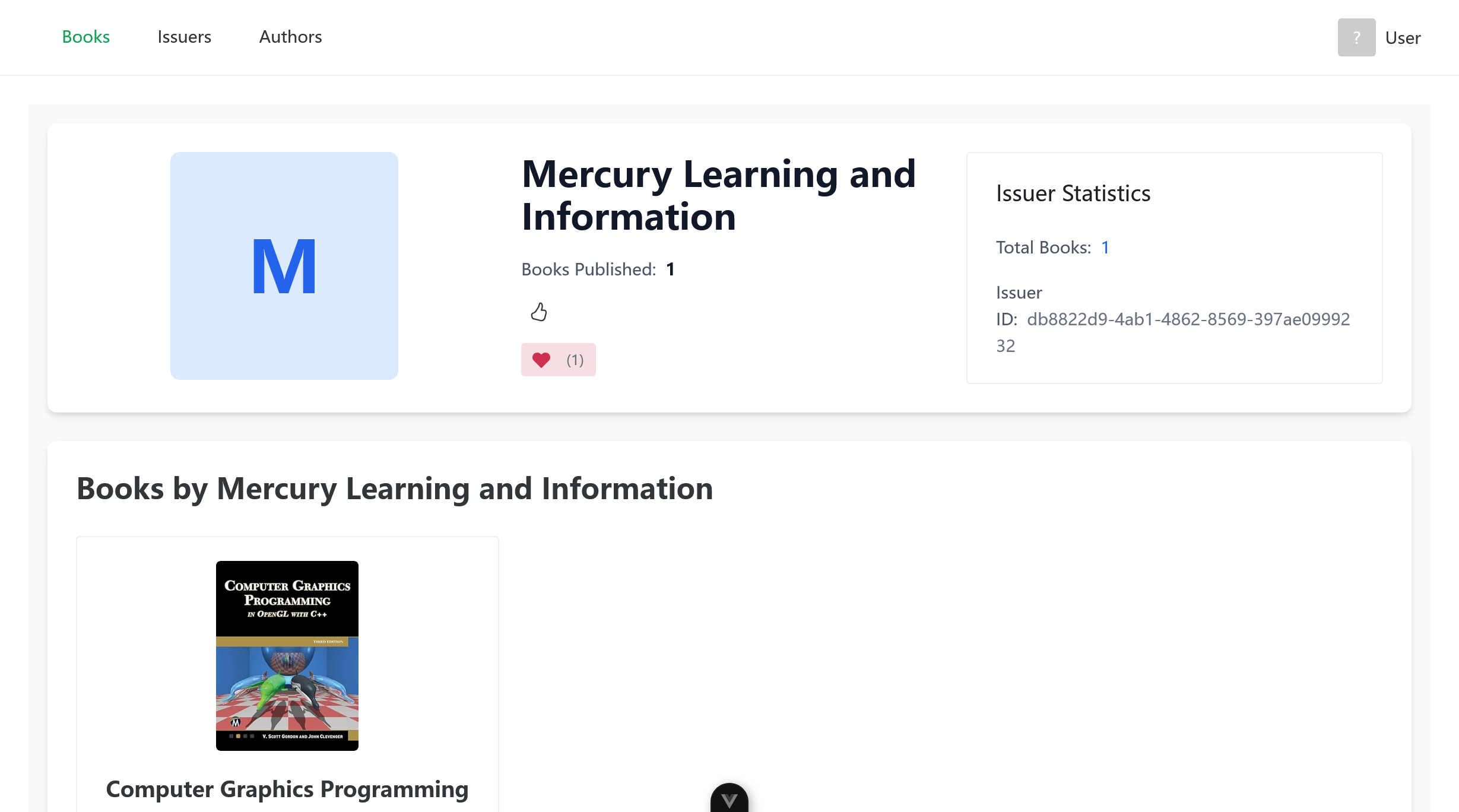Click the blue Total Books count
This screenshot has width=1459, height=812.
click(1105, 248)
